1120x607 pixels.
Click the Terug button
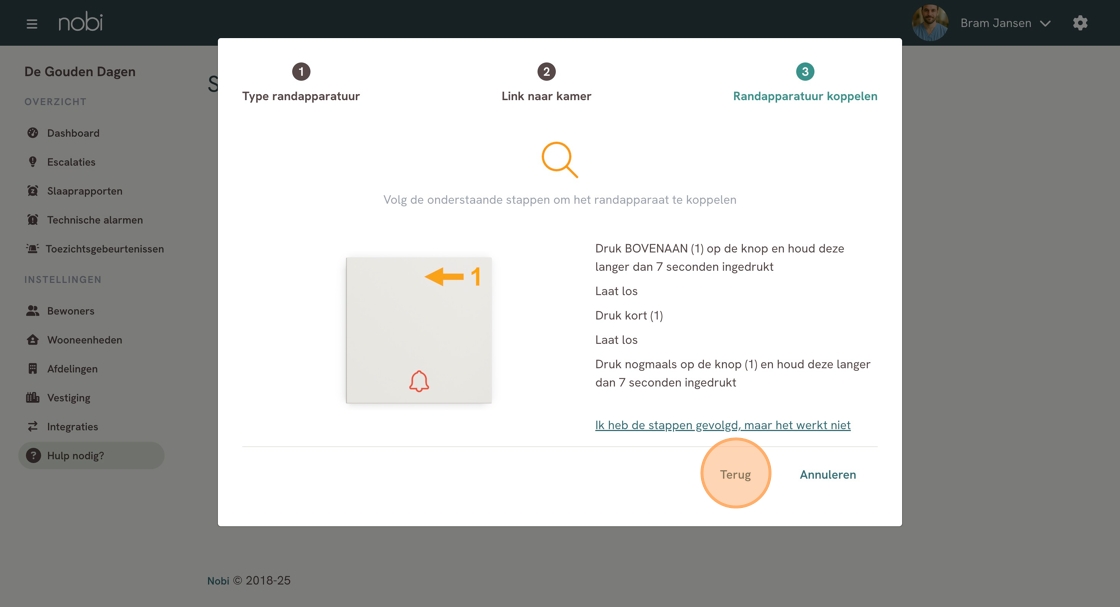(735, 474)
